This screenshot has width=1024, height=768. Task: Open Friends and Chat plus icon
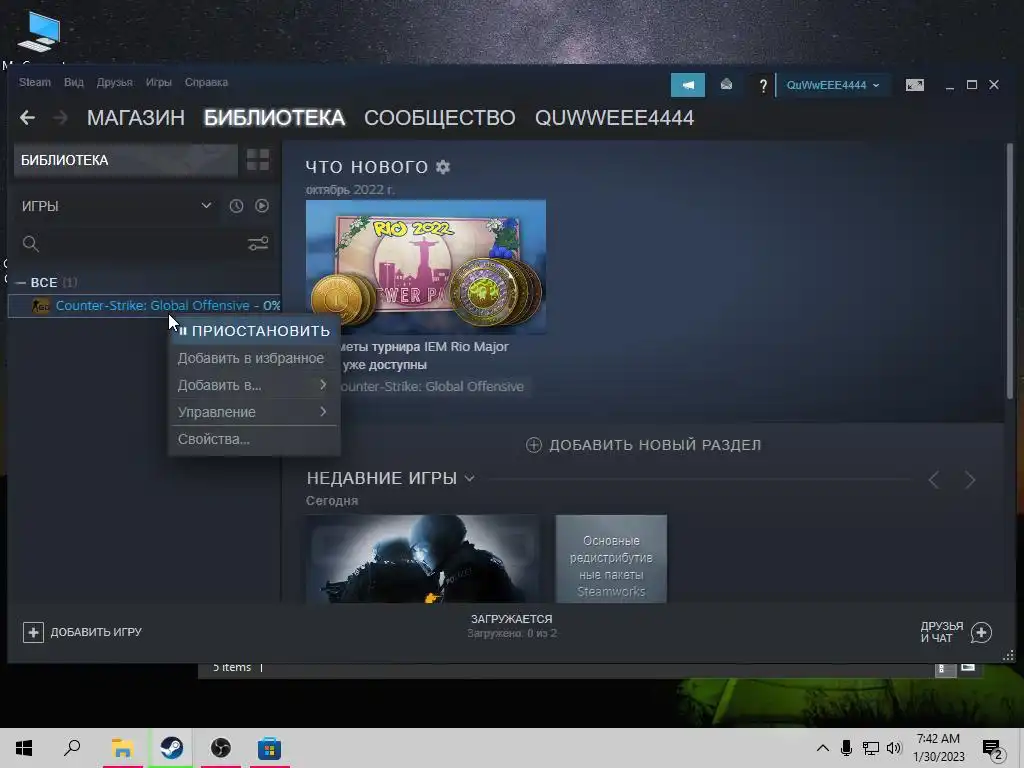981,632
